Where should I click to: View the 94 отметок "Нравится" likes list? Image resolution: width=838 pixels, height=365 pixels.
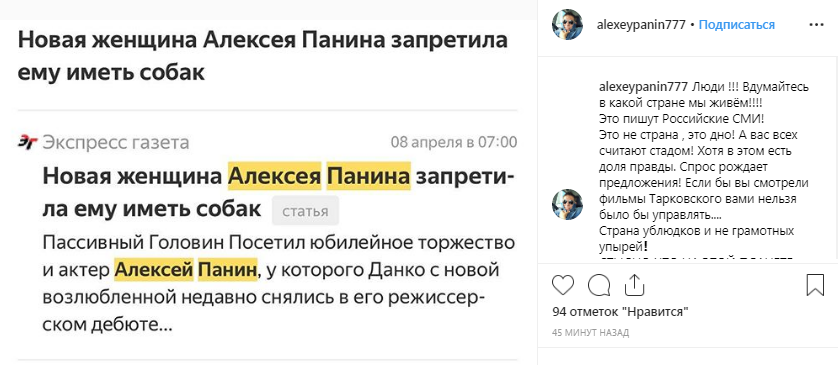point(620,312)
